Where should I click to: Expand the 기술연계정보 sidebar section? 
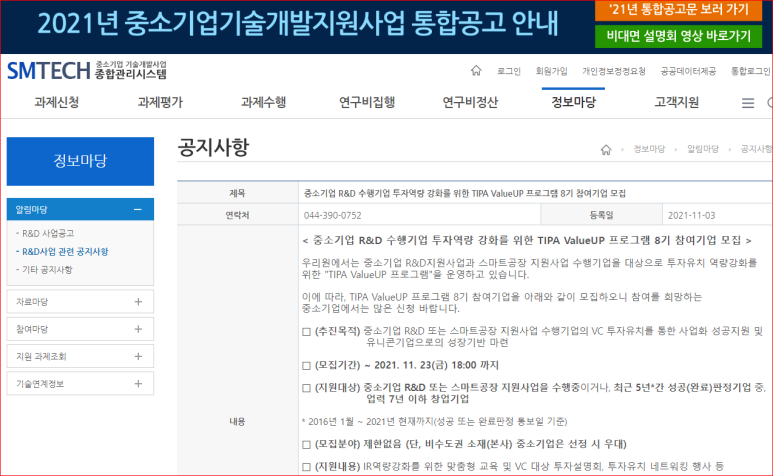click(x=80, y=384)
